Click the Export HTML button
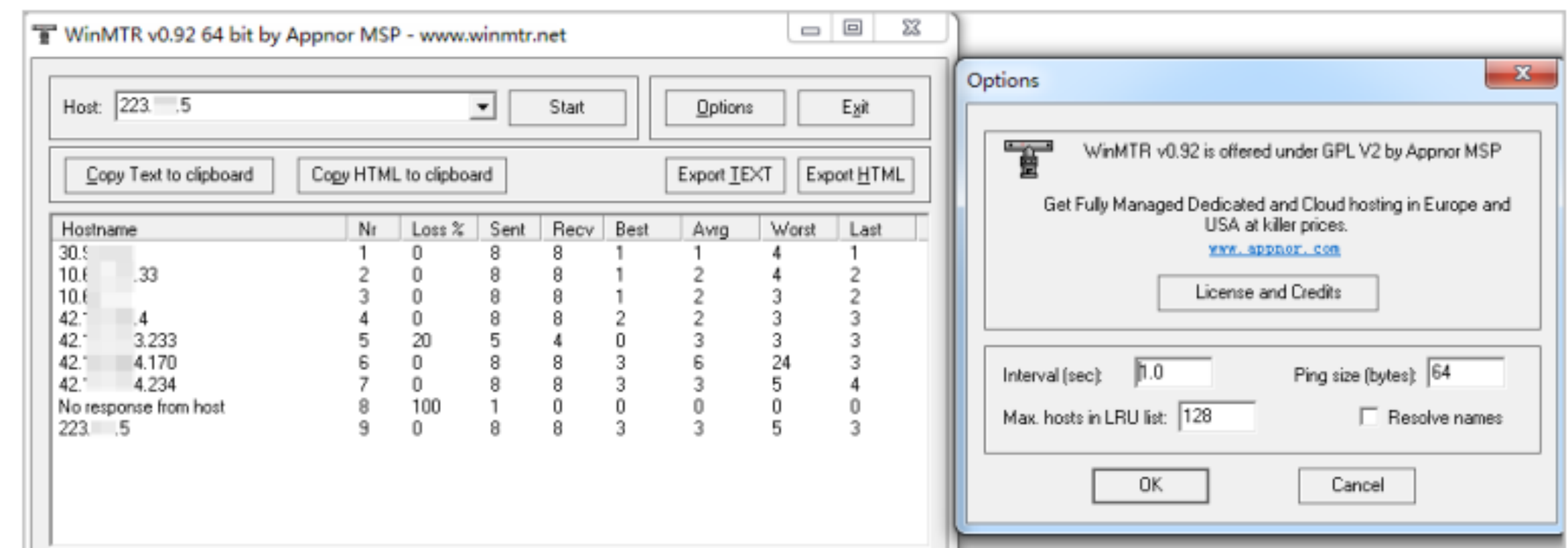1568x548 pixels. pyautogui.click(x=855, y=175)
